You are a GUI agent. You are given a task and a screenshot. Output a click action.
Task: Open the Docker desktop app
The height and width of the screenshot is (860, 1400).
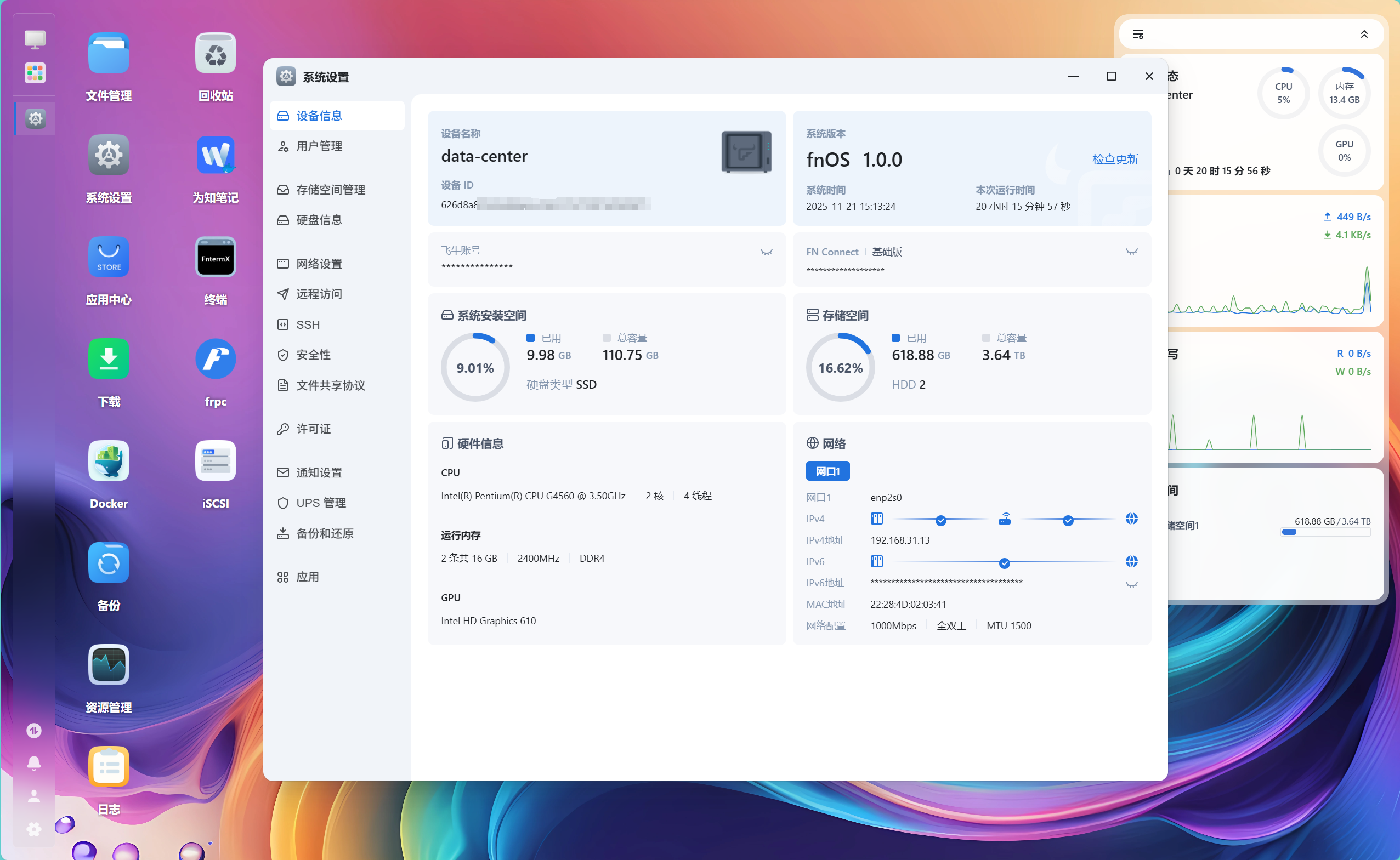109,461
